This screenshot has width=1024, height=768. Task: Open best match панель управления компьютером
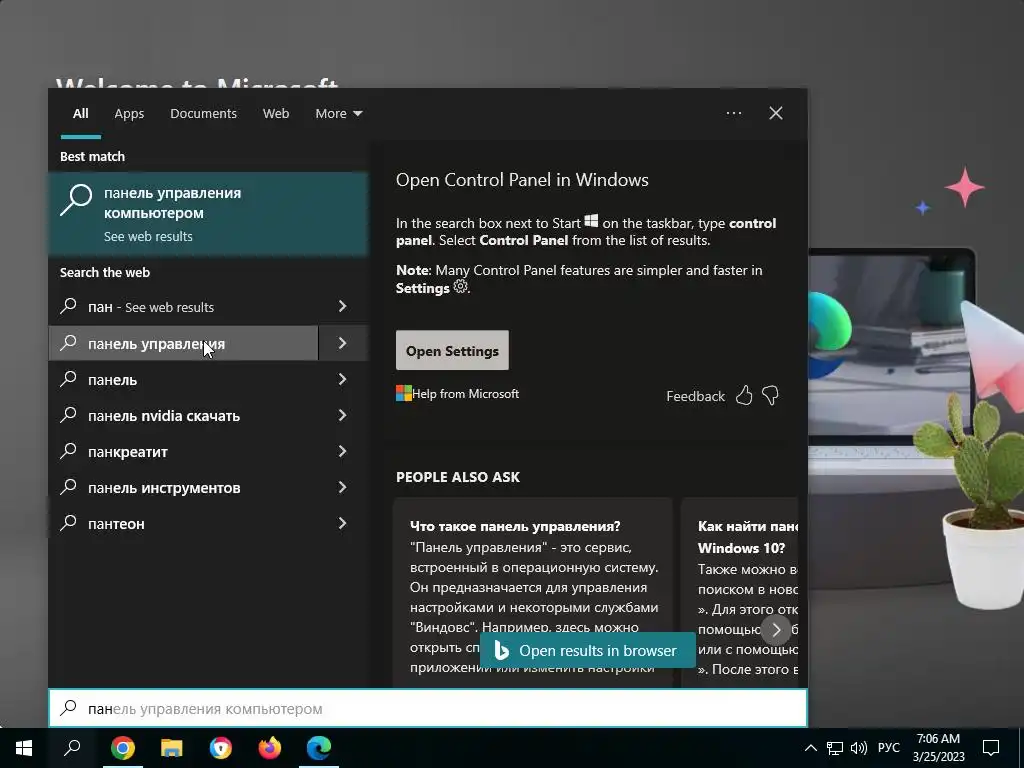point(208,214)
